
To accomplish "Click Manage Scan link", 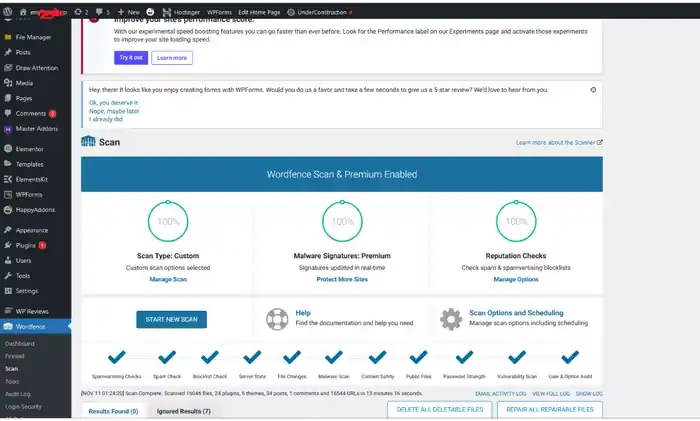I will tap(168, 279).
